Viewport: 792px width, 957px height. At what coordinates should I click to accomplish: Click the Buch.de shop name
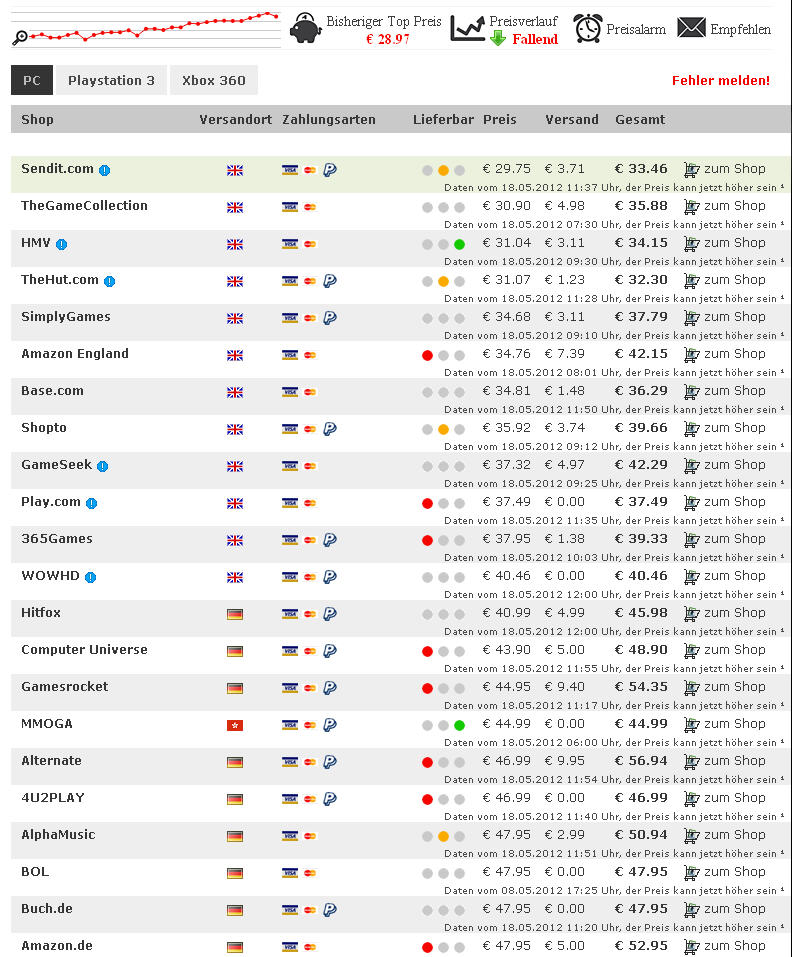(x=47, y=909)
